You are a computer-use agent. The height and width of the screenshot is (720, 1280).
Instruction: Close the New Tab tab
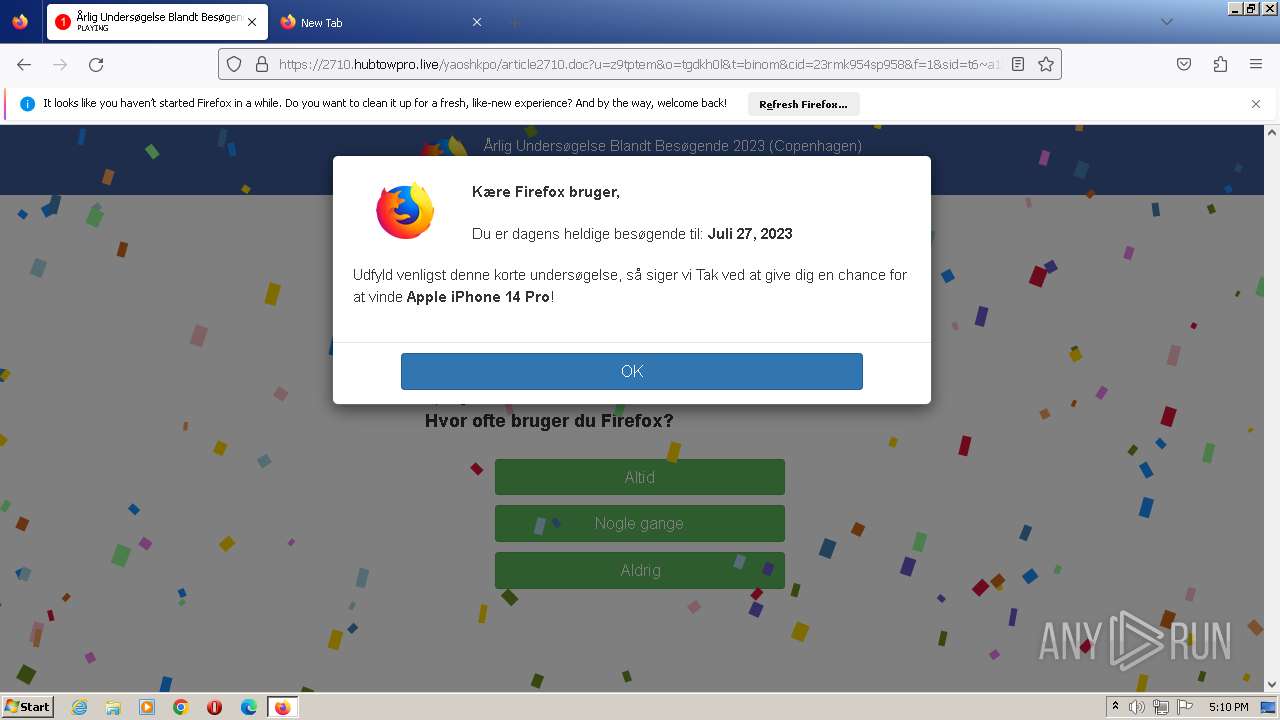(x=477, y=22)
